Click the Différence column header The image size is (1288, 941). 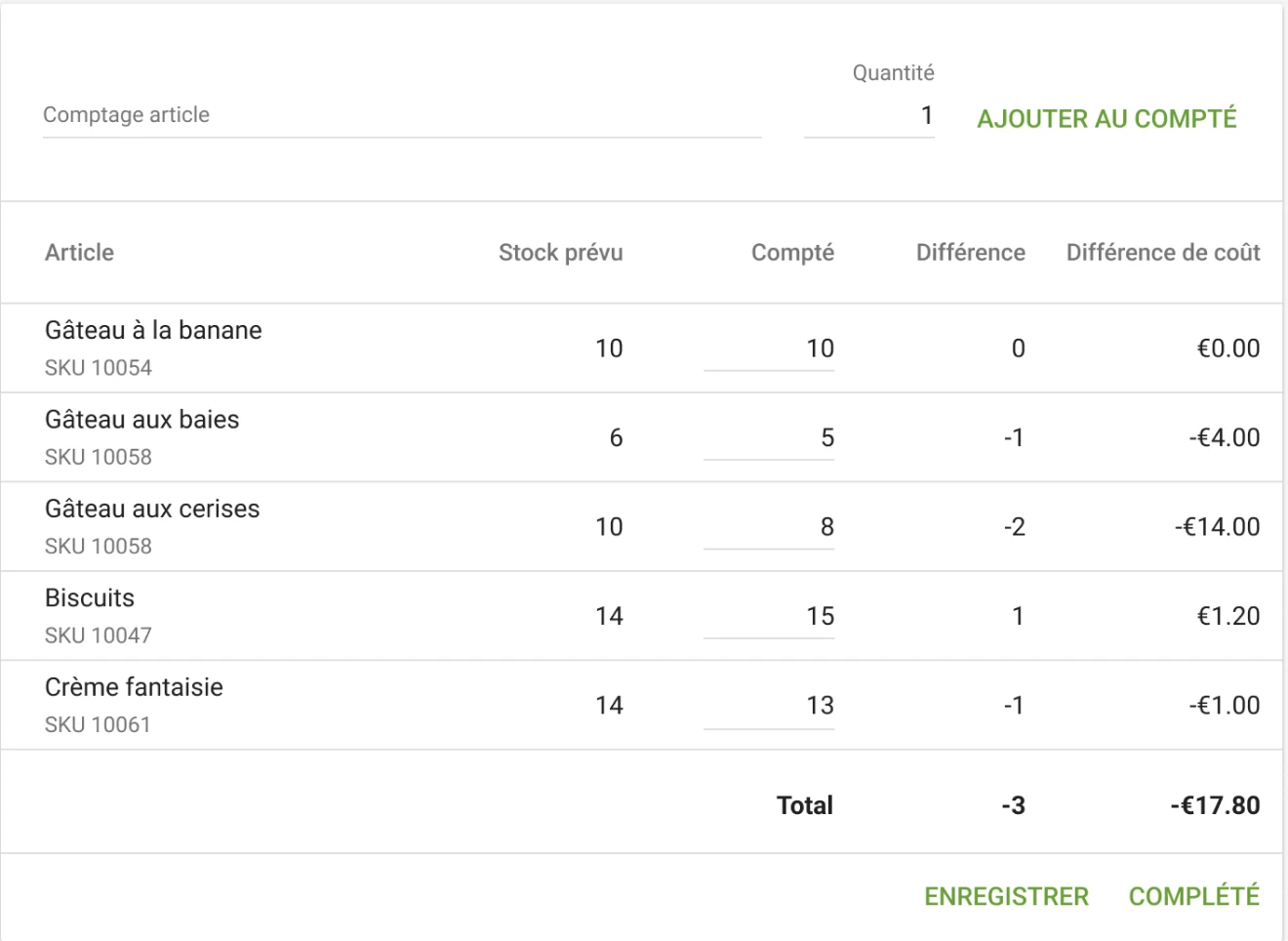[x=970, y=252]
